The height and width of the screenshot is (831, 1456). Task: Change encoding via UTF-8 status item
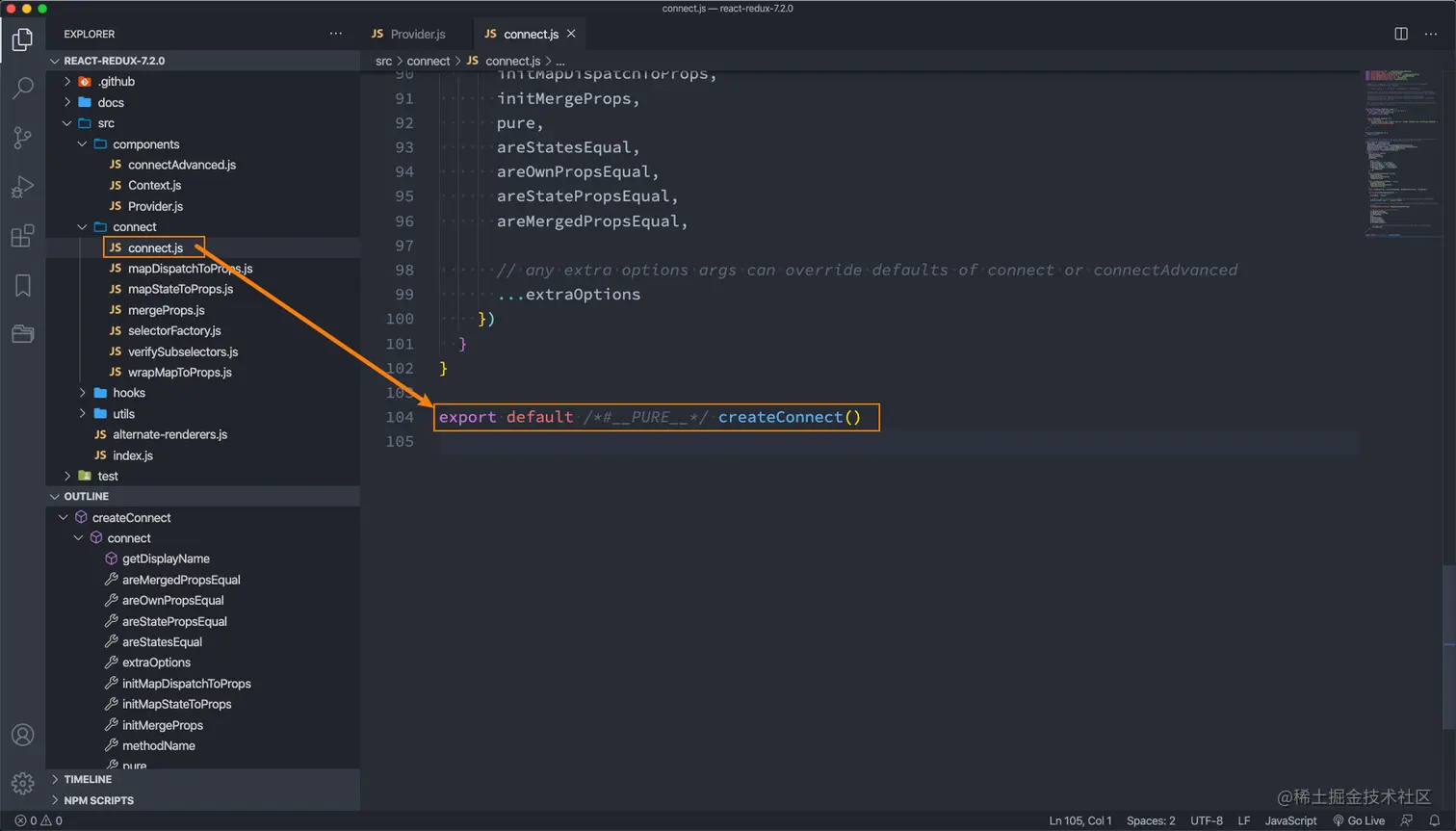[1207, 820]
